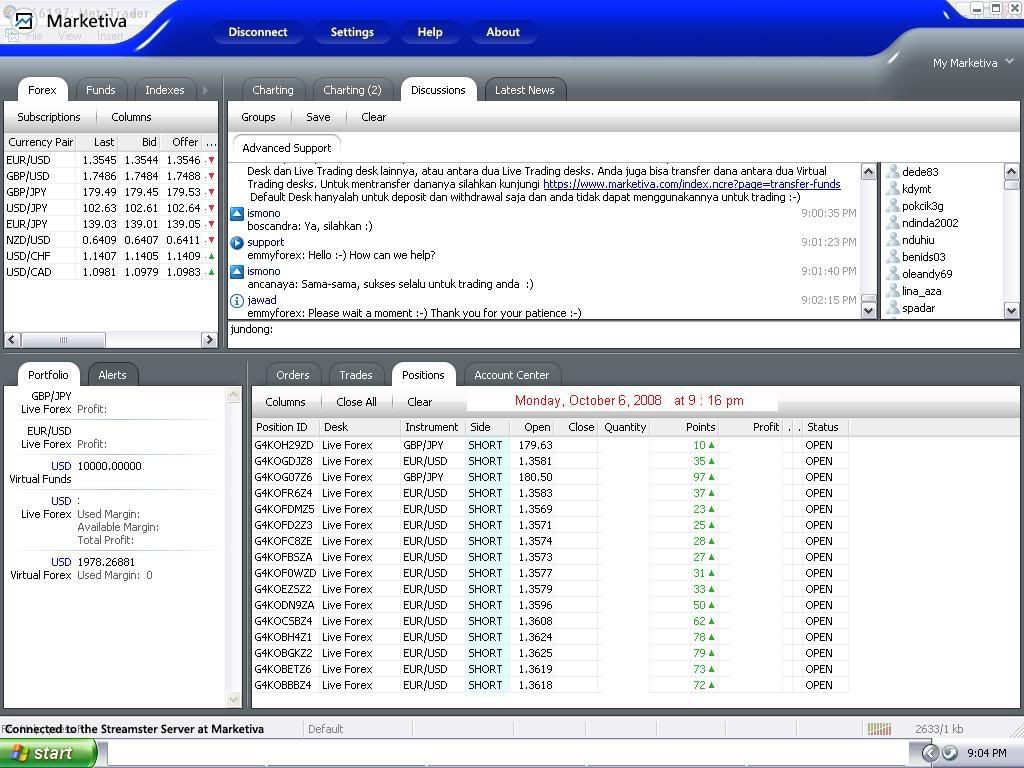This screenshot has width=1024, height=768.
Task: Select the USD/CAD currency pair row
Action: [x=111, y=272]
